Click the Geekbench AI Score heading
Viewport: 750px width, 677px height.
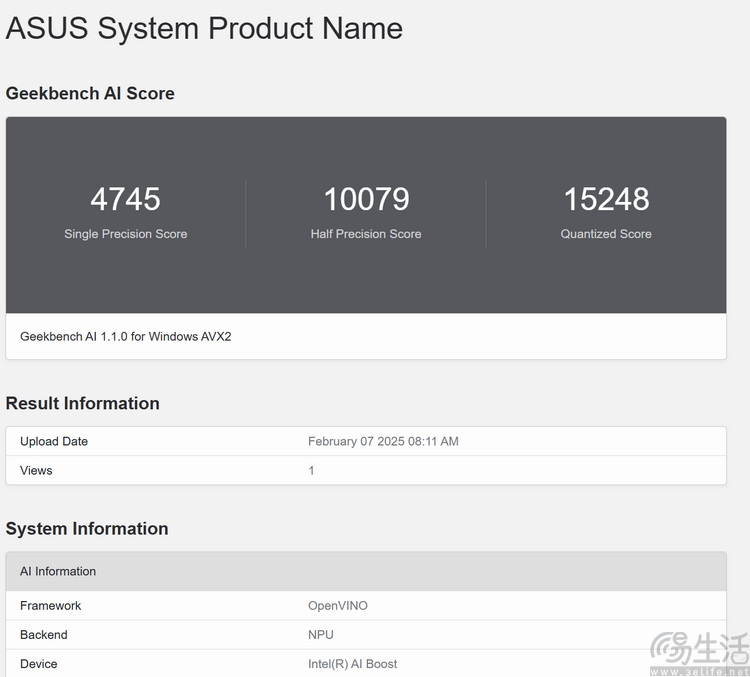pos(90,93)
